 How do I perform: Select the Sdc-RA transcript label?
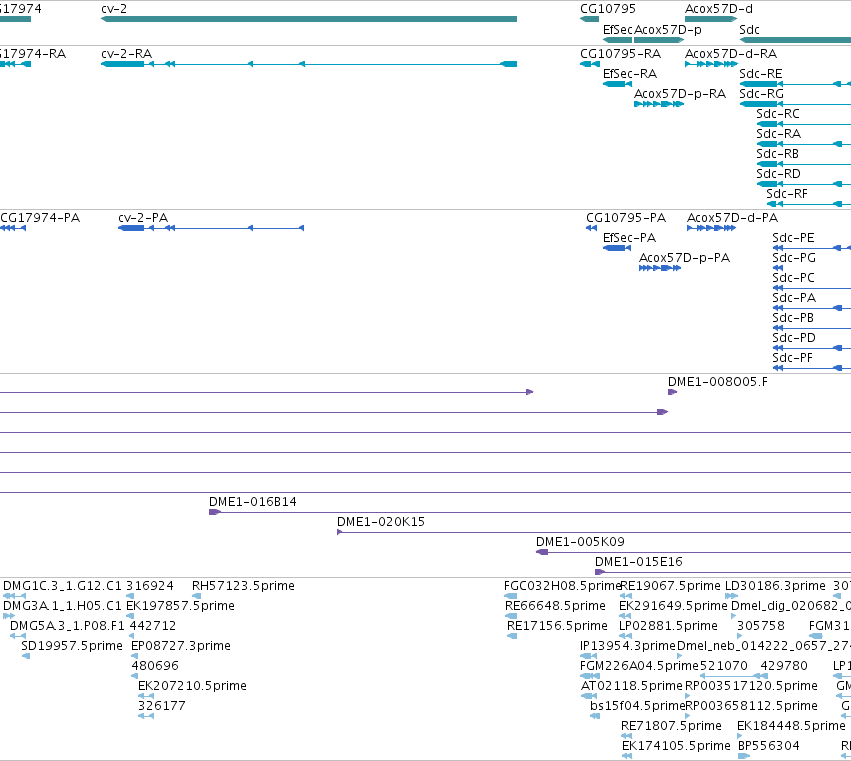[x=778, y=134]
